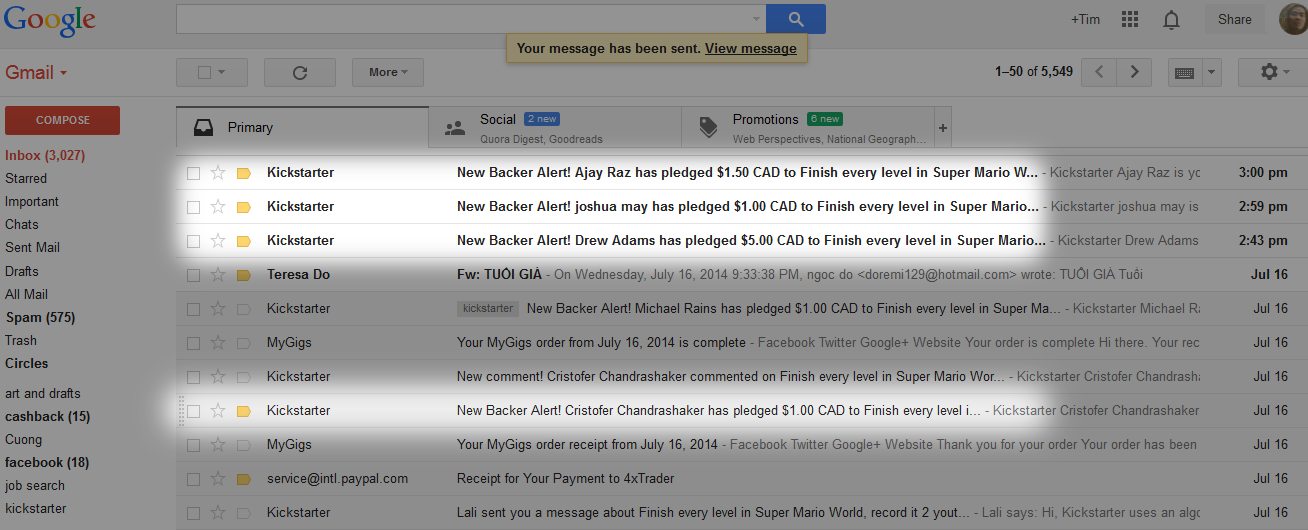Star the Teresa Do email
This screenshot has height=530, width=1308.
[x=218, y=275]
